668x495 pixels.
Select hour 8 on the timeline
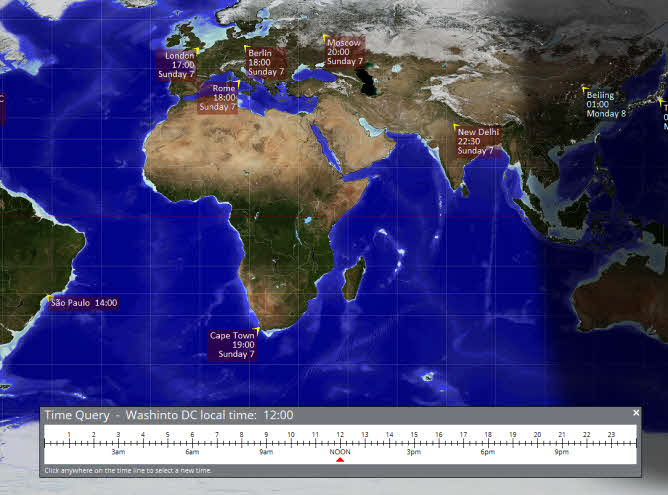click(242, 435)
